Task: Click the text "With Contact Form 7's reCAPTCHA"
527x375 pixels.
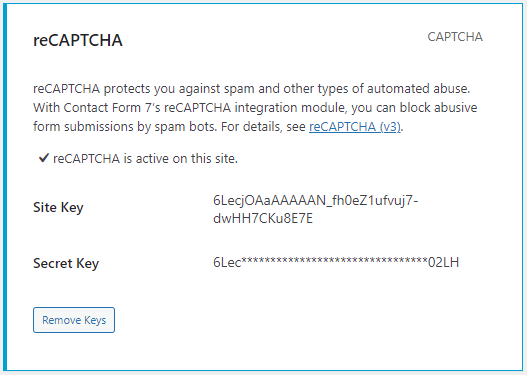Action: click(x=132, y=108)
